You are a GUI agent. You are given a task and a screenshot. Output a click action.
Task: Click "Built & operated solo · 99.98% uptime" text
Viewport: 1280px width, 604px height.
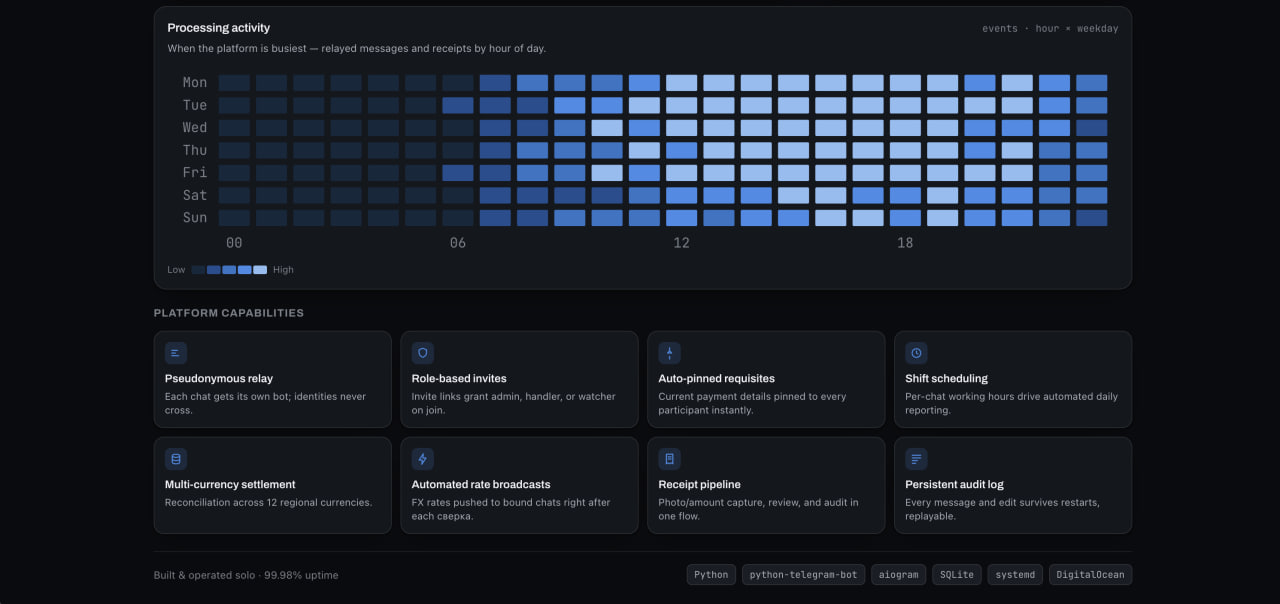pos(246,575)
